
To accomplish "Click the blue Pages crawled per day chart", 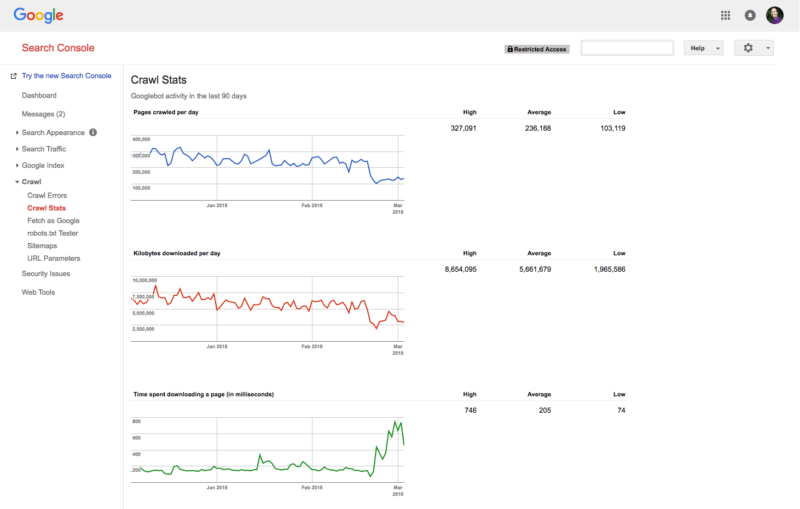I will pos(268,163).
